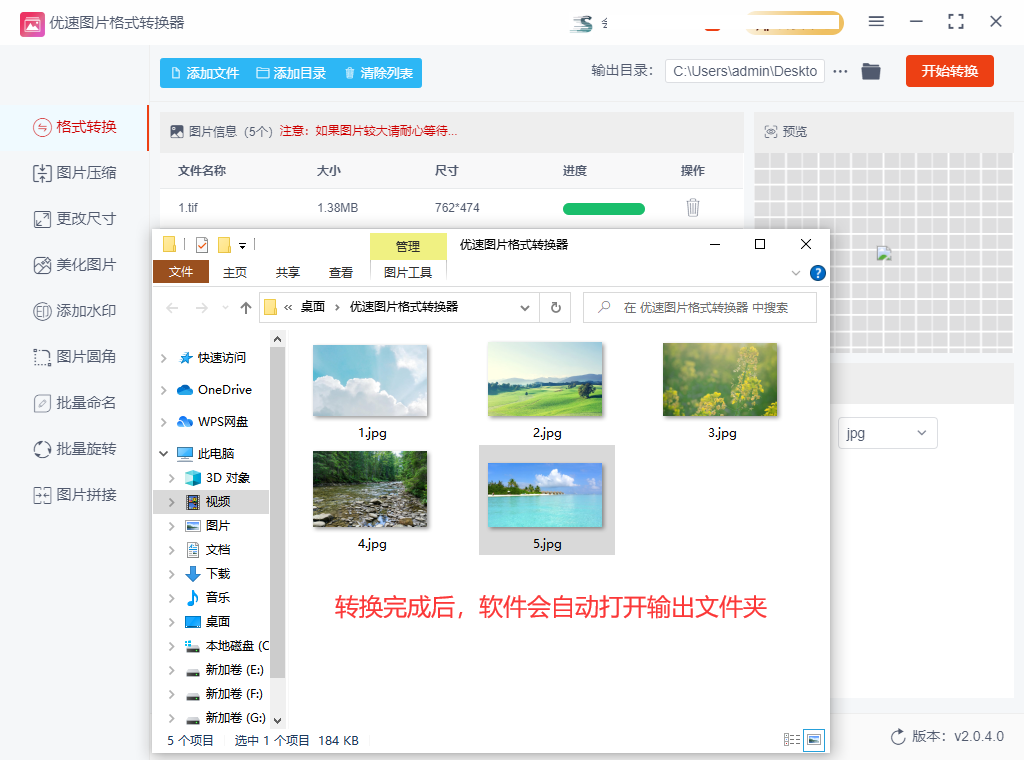Click the three-dots browse output directory button
Viewport: 1024px width, 760px height.
pos(840,71)
